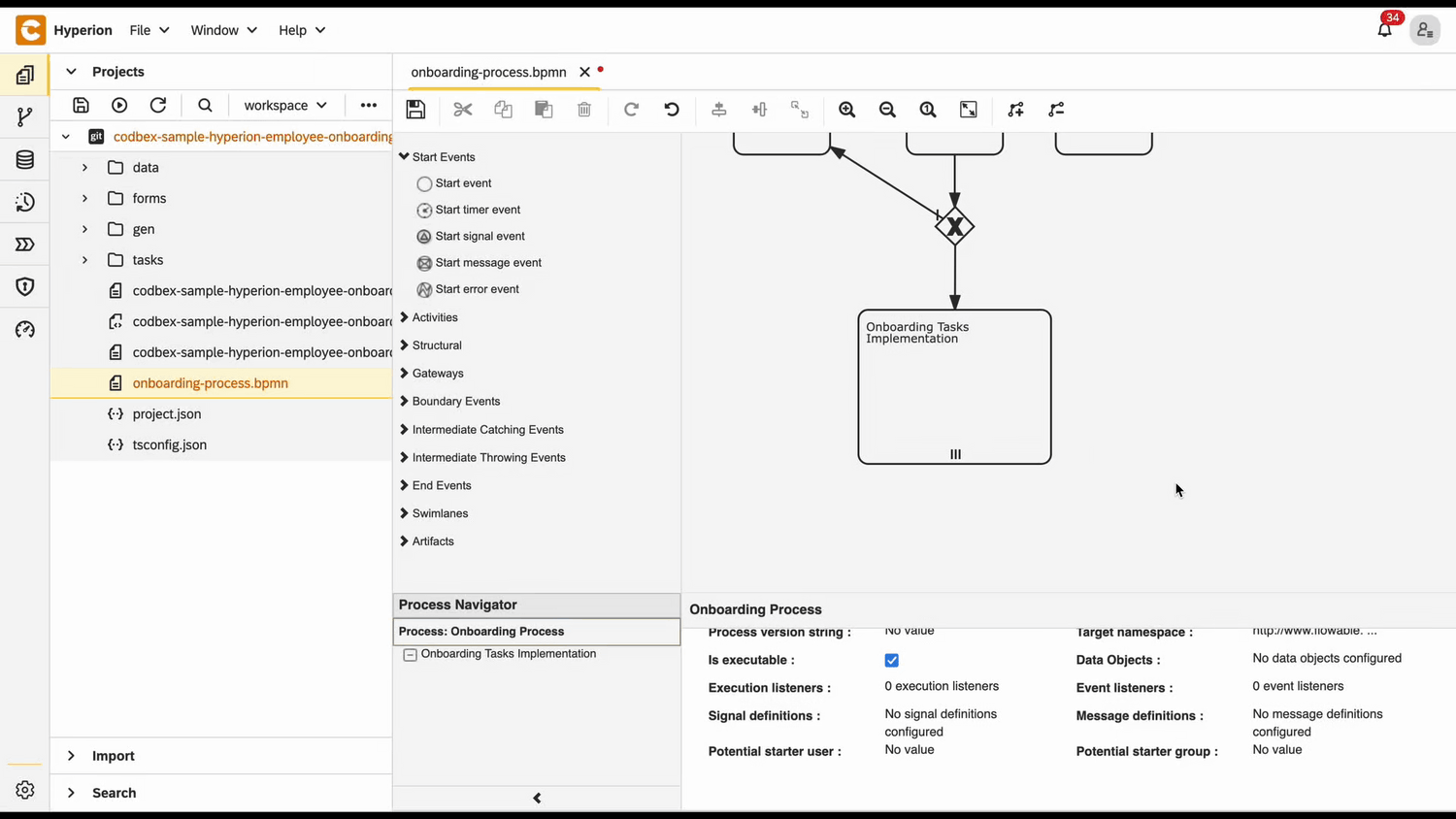This screenshot has width=1456, height=819.
Task: Collapse the properties panel using the left arrow
Action: (537, 797)
